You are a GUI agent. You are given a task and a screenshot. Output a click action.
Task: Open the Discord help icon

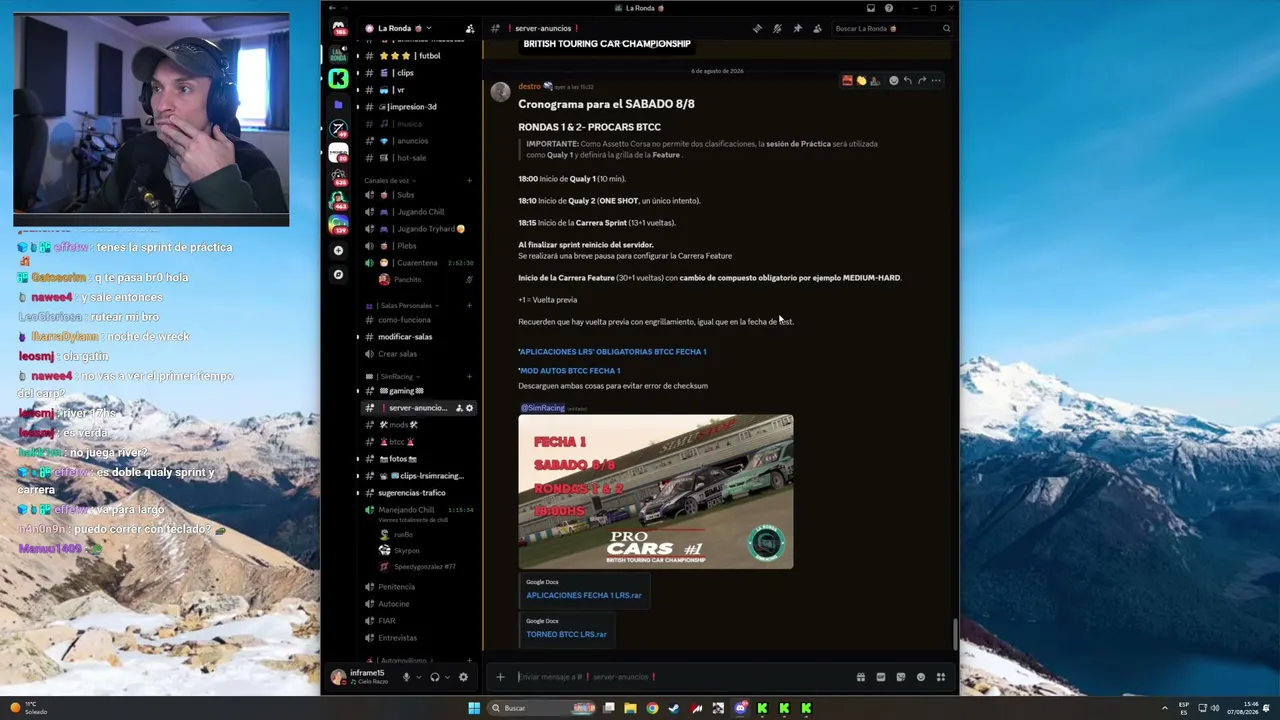(888, 8)
